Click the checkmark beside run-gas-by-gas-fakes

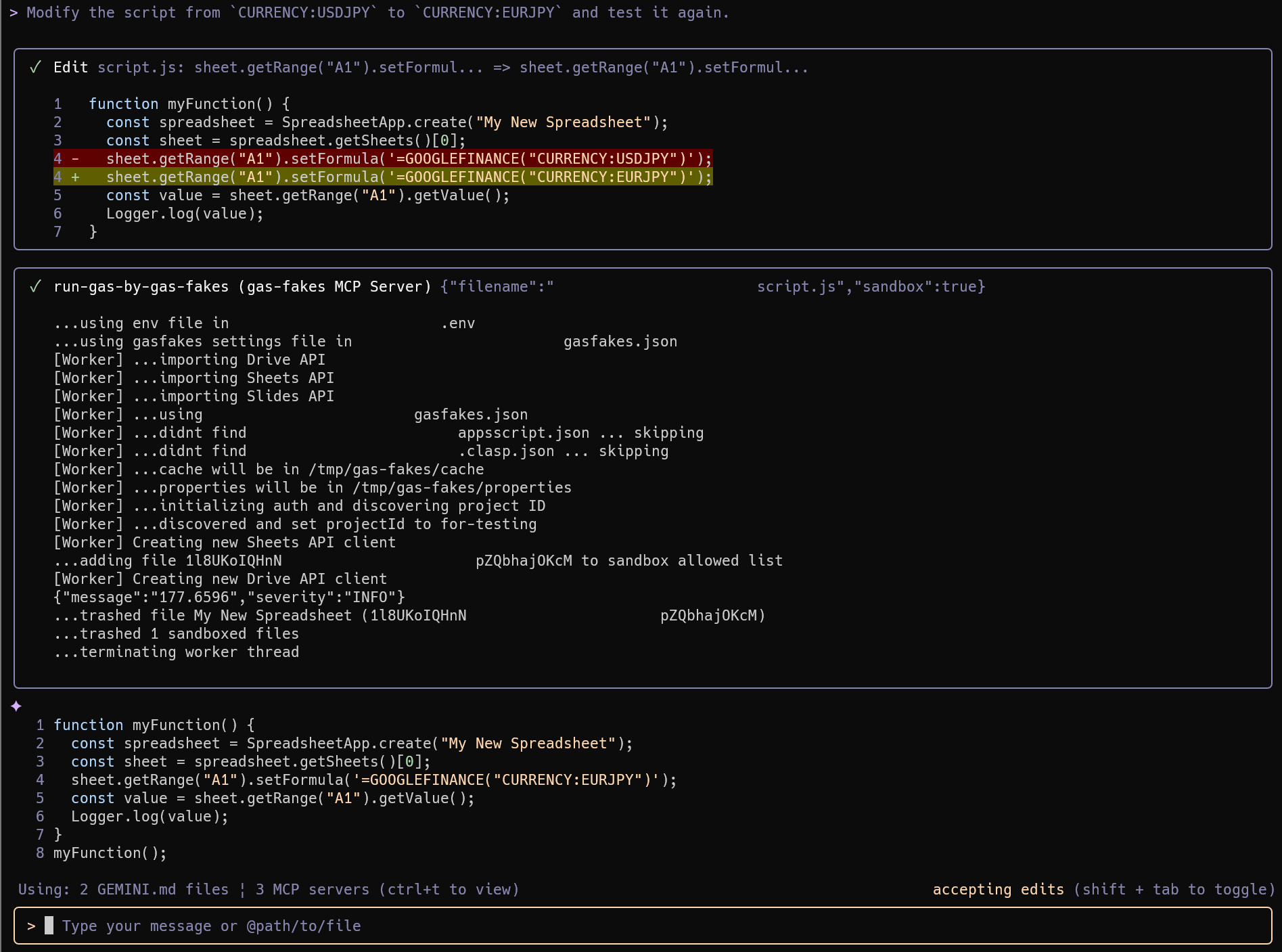(35, 287)
